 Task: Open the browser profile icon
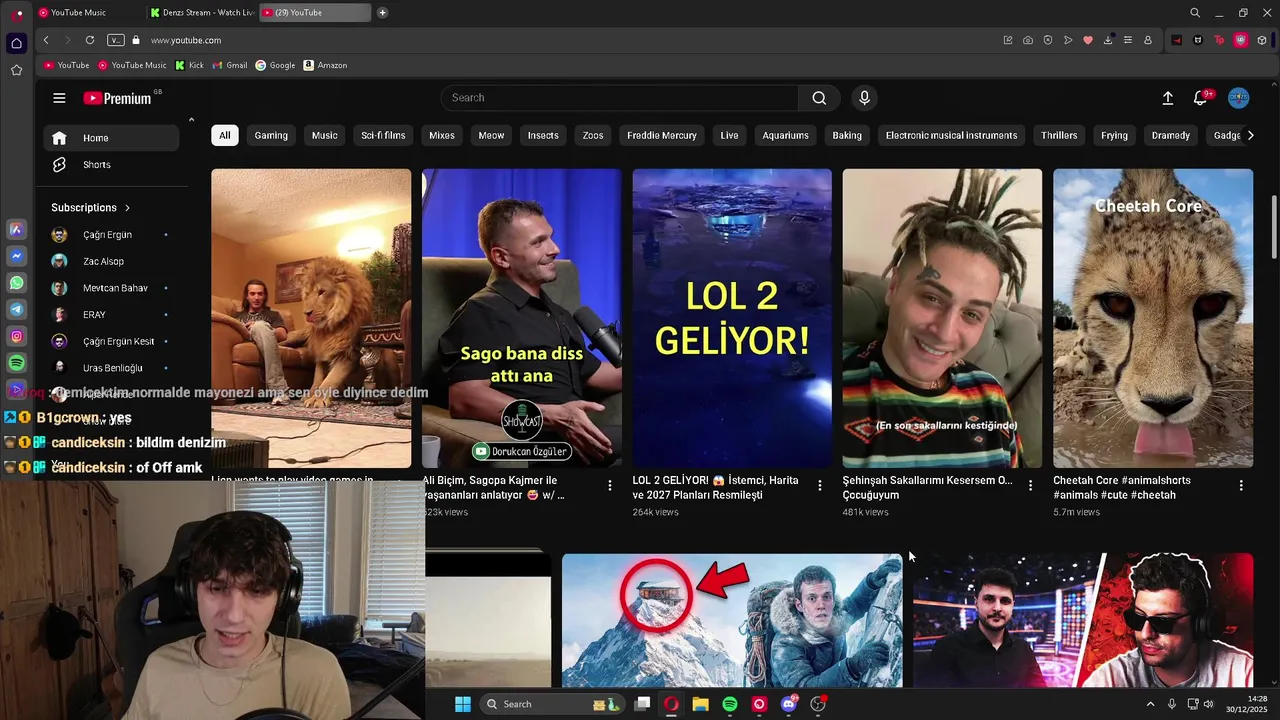[x=1148, y=40]
